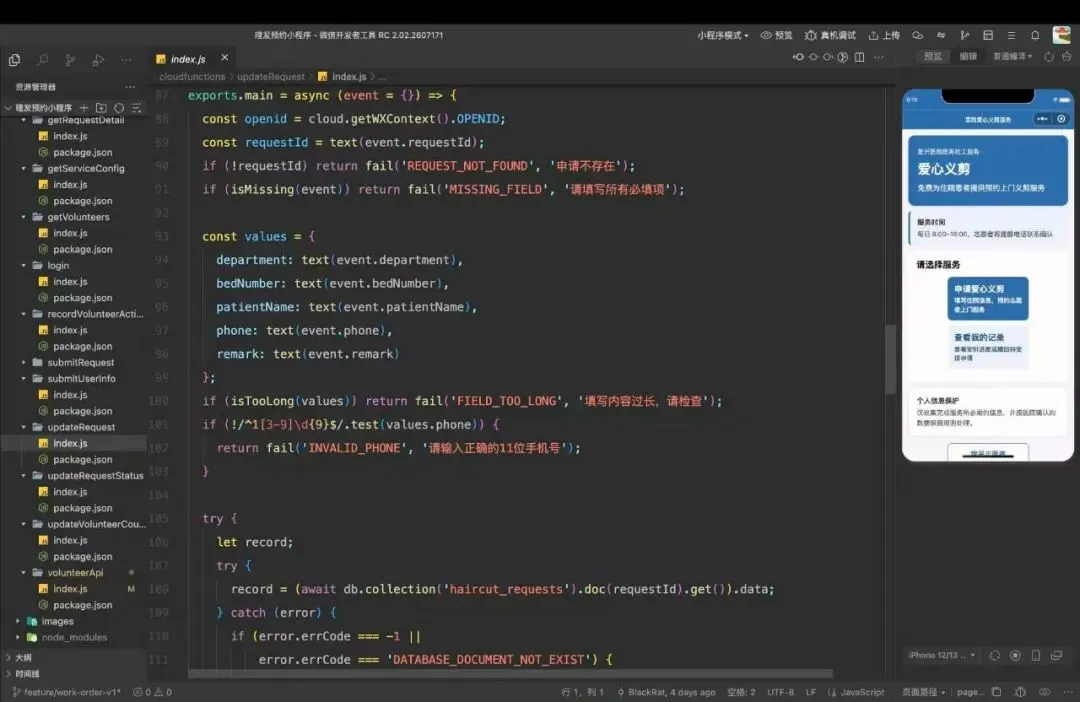This screenshot has width=1080, height=702.
Task: Open the version control branch icon in toolbar
Action: pyautogui.click(x=965, y=35)
